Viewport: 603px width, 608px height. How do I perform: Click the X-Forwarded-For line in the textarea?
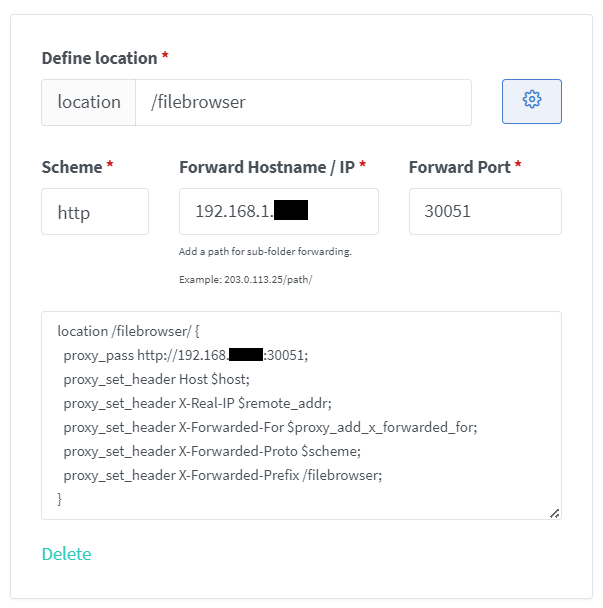pyautogui.click(x=270, y=427)
